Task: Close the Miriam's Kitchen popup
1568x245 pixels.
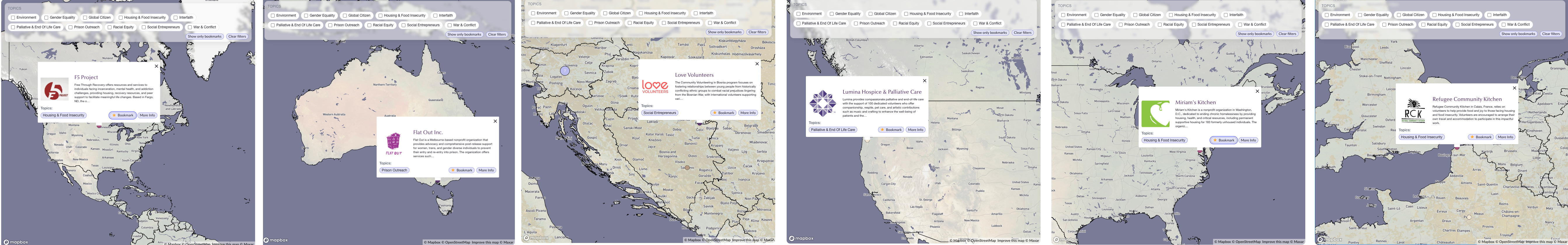Action: click(1257, 91)
